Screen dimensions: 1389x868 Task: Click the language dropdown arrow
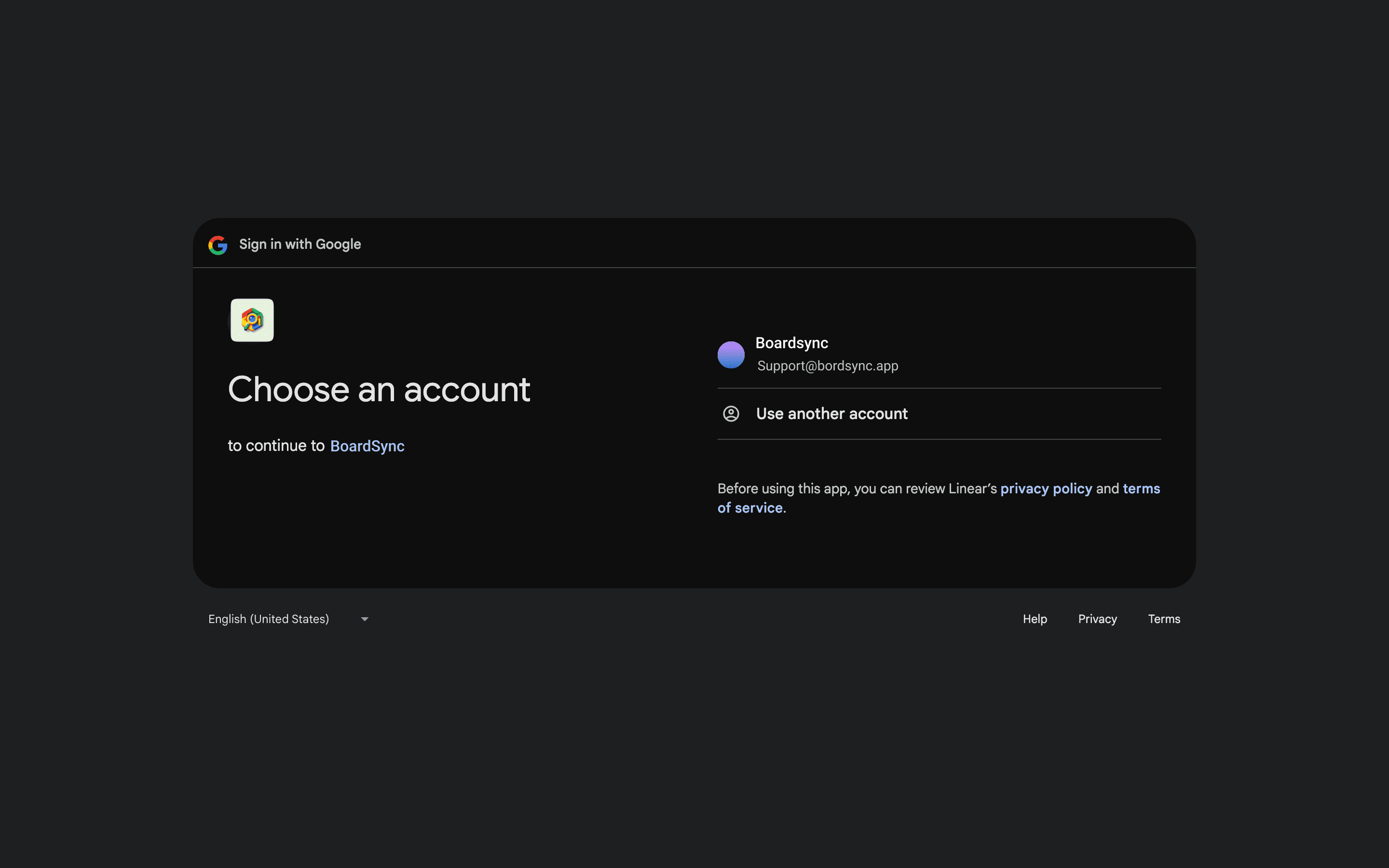(x=365, y=619)
